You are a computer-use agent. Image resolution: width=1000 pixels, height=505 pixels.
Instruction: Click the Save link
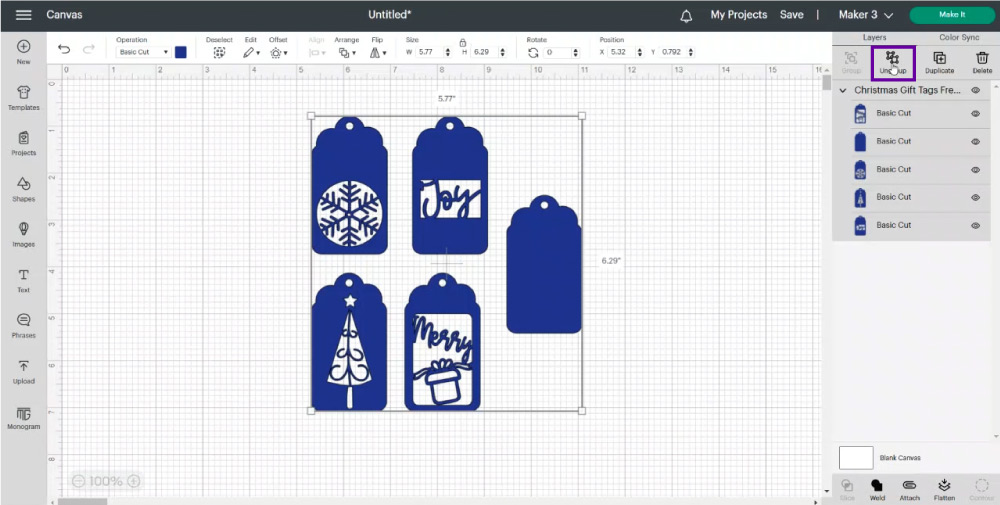791,15
